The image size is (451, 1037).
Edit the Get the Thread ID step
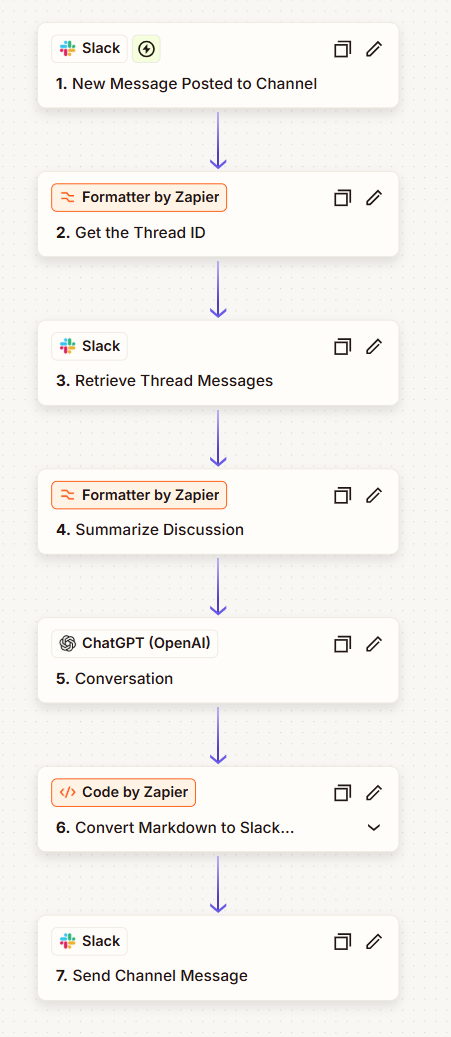pyautogui.click(x=374, y=198)
